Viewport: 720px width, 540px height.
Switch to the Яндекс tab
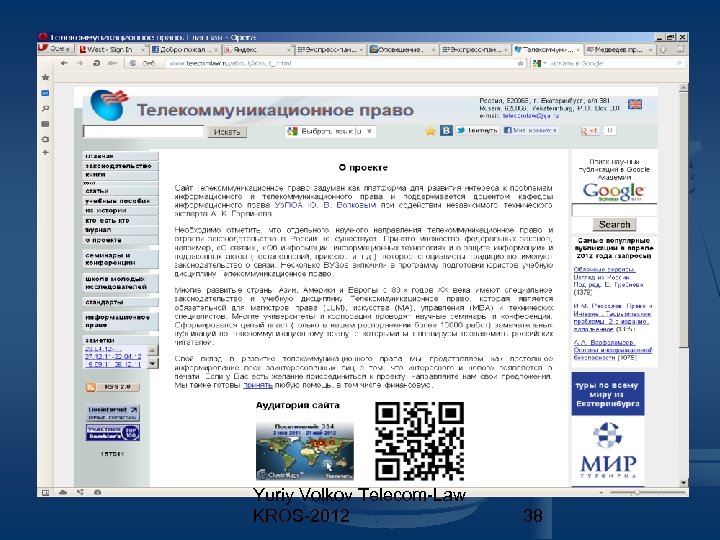257,49
